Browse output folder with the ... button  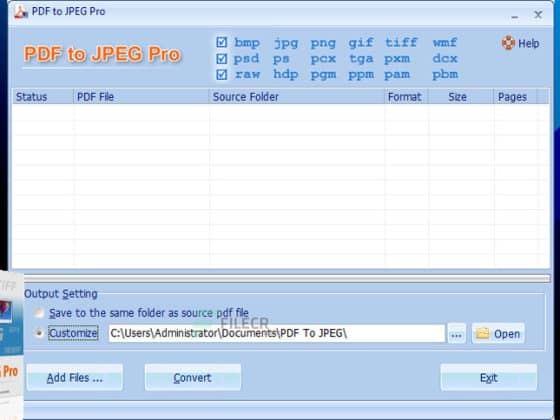click(x=456, y=334)
